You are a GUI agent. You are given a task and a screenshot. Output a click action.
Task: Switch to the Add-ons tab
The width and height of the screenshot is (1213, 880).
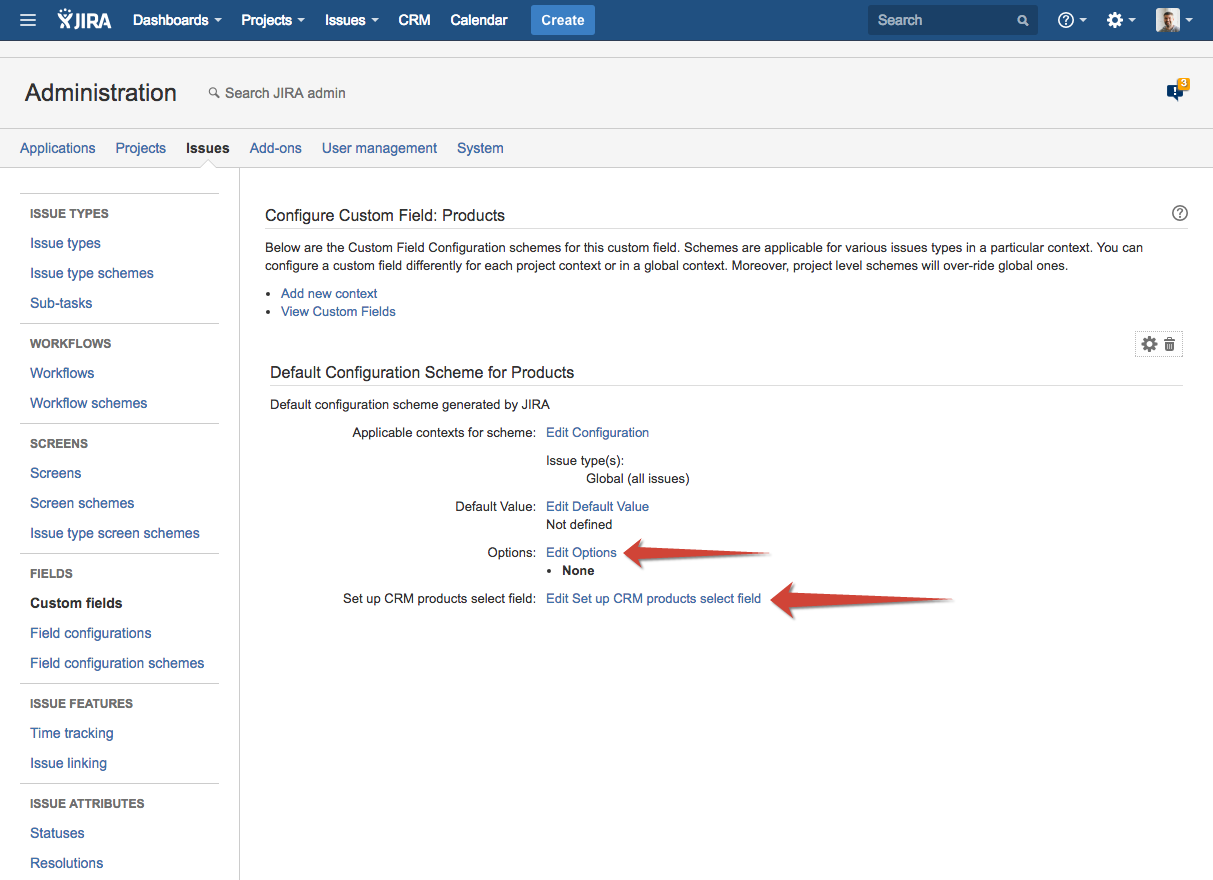tap(275, 148)
